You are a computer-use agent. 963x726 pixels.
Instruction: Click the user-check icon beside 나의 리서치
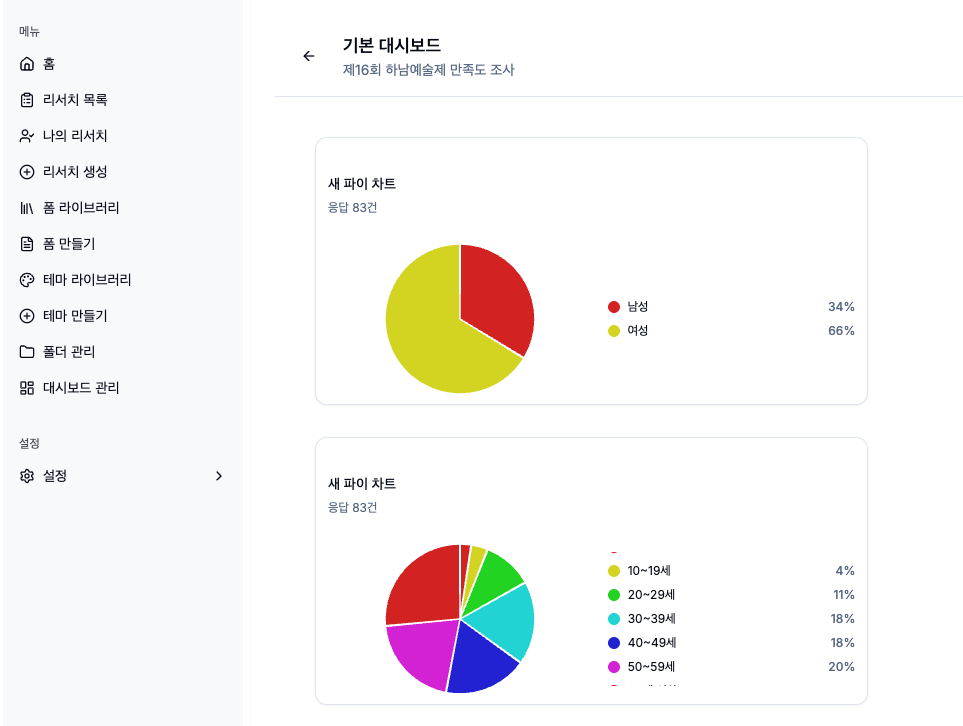pyautogui.click(x=27, y=136)
